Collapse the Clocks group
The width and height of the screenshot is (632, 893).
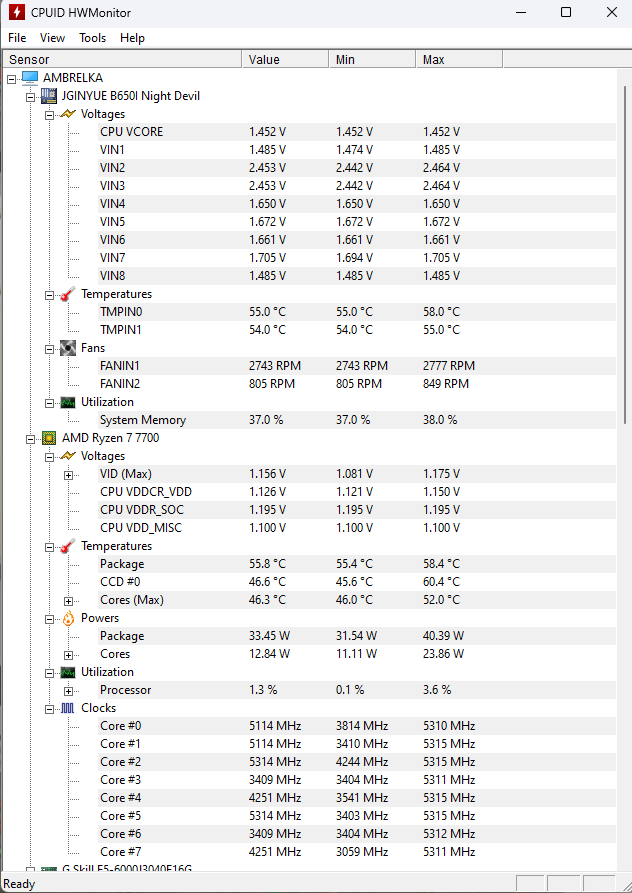pyautogui.click(x=50, y=709)
